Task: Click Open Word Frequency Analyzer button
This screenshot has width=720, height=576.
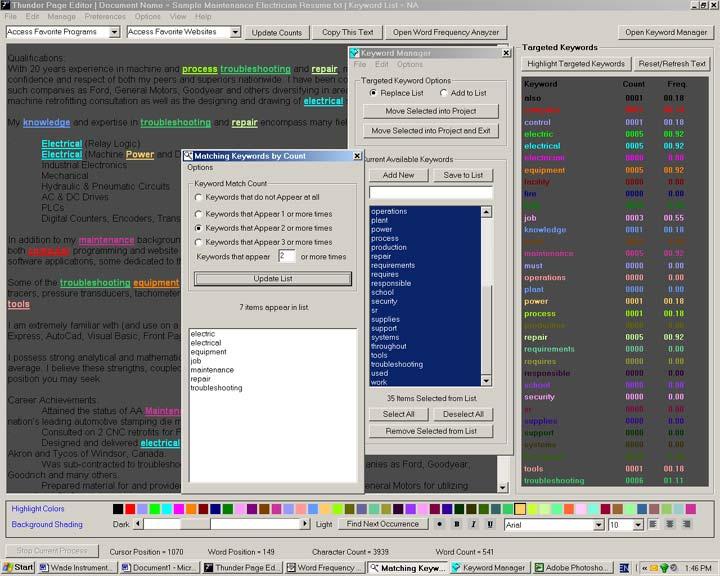Action: pos(446,32)
